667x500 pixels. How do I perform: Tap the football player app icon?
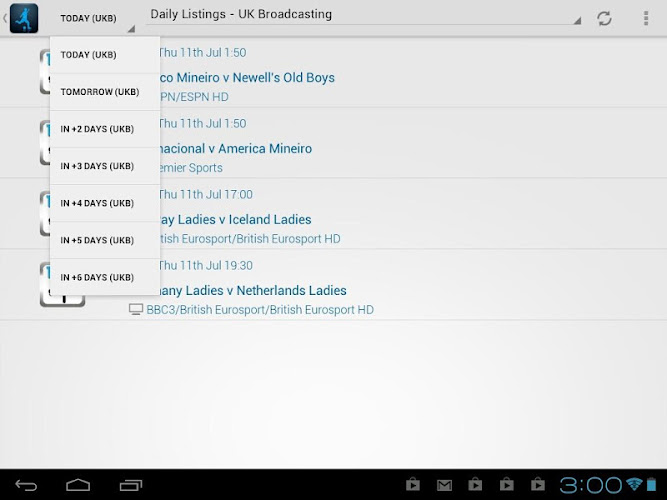24,18
